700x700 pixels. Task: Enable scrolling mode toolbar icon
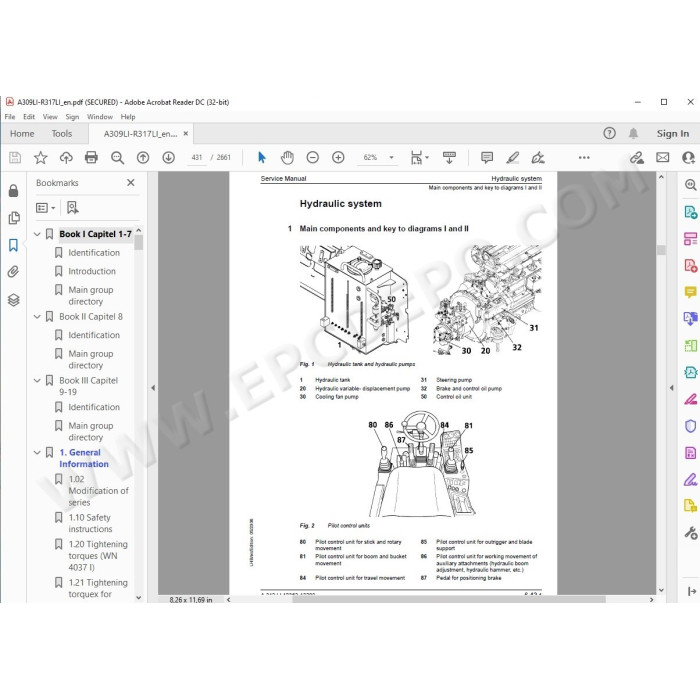click(x=449, y=158)
